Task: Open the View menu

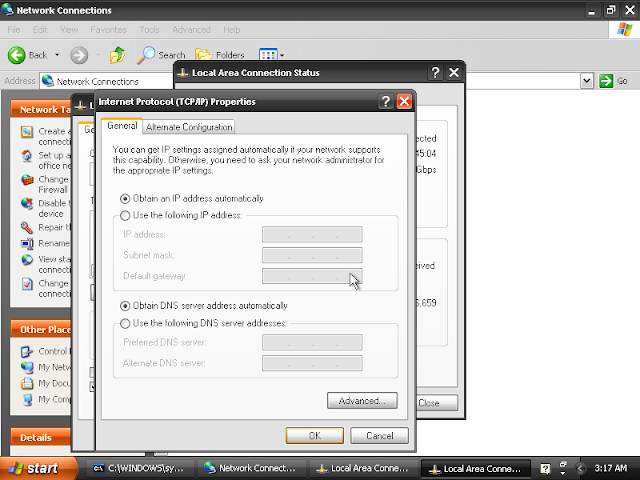Action: coord(69,30)
